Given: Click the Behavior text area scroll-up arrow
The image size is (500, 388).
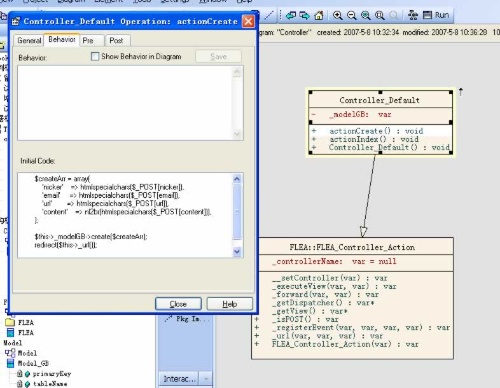Looking at the screenshot, I should pyautogui.click(x=237, y=71).
